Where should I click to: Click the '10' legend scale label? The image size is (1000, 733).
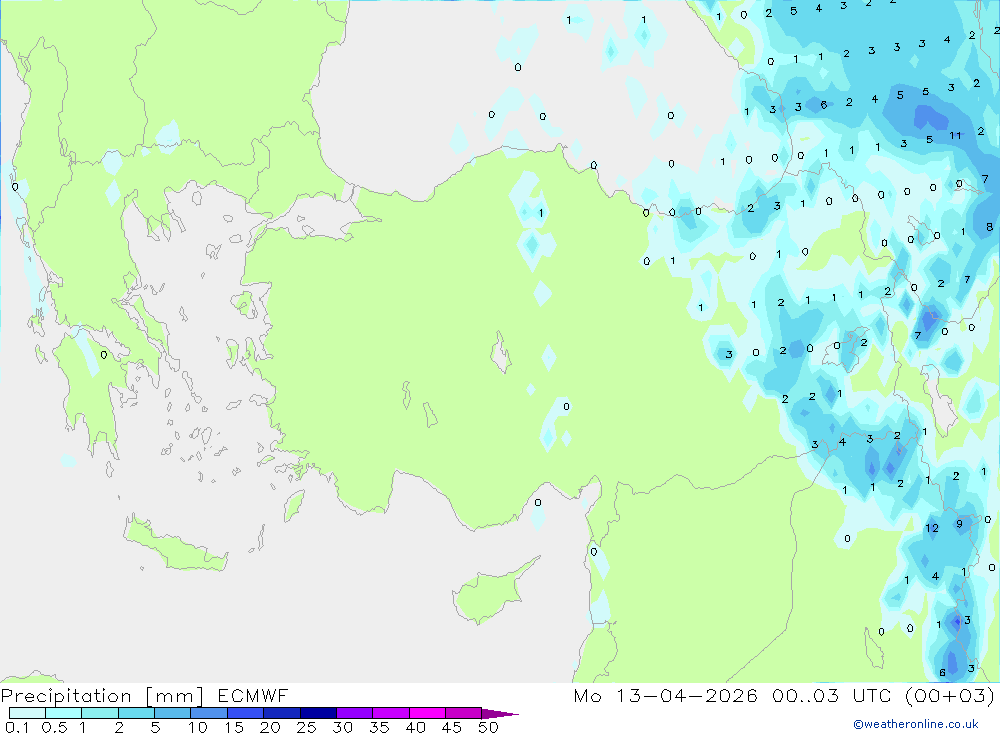(198, 727)
